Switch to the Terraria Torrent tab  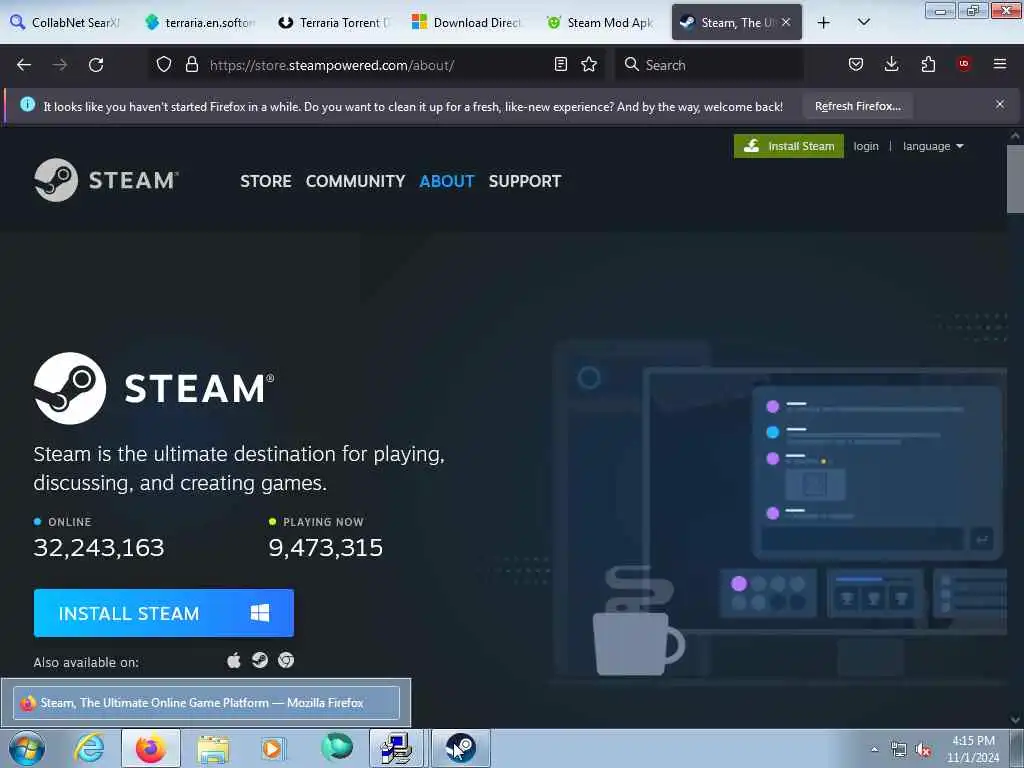pos(335,23)
